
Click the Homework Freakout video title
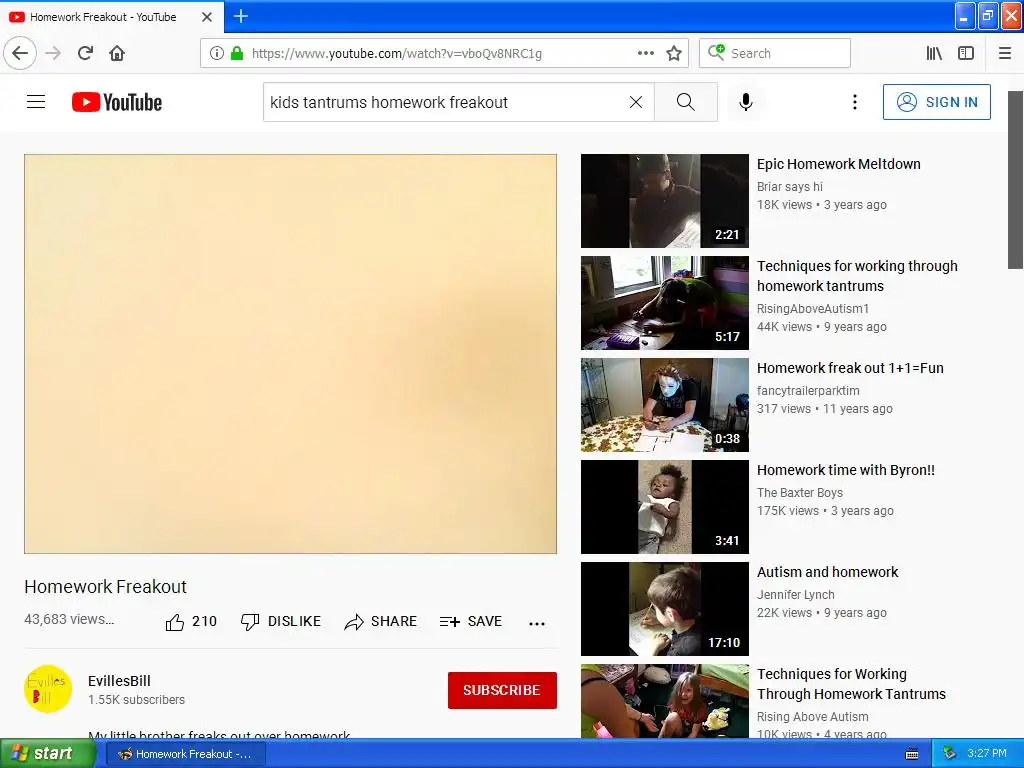[x=106, y=586]
